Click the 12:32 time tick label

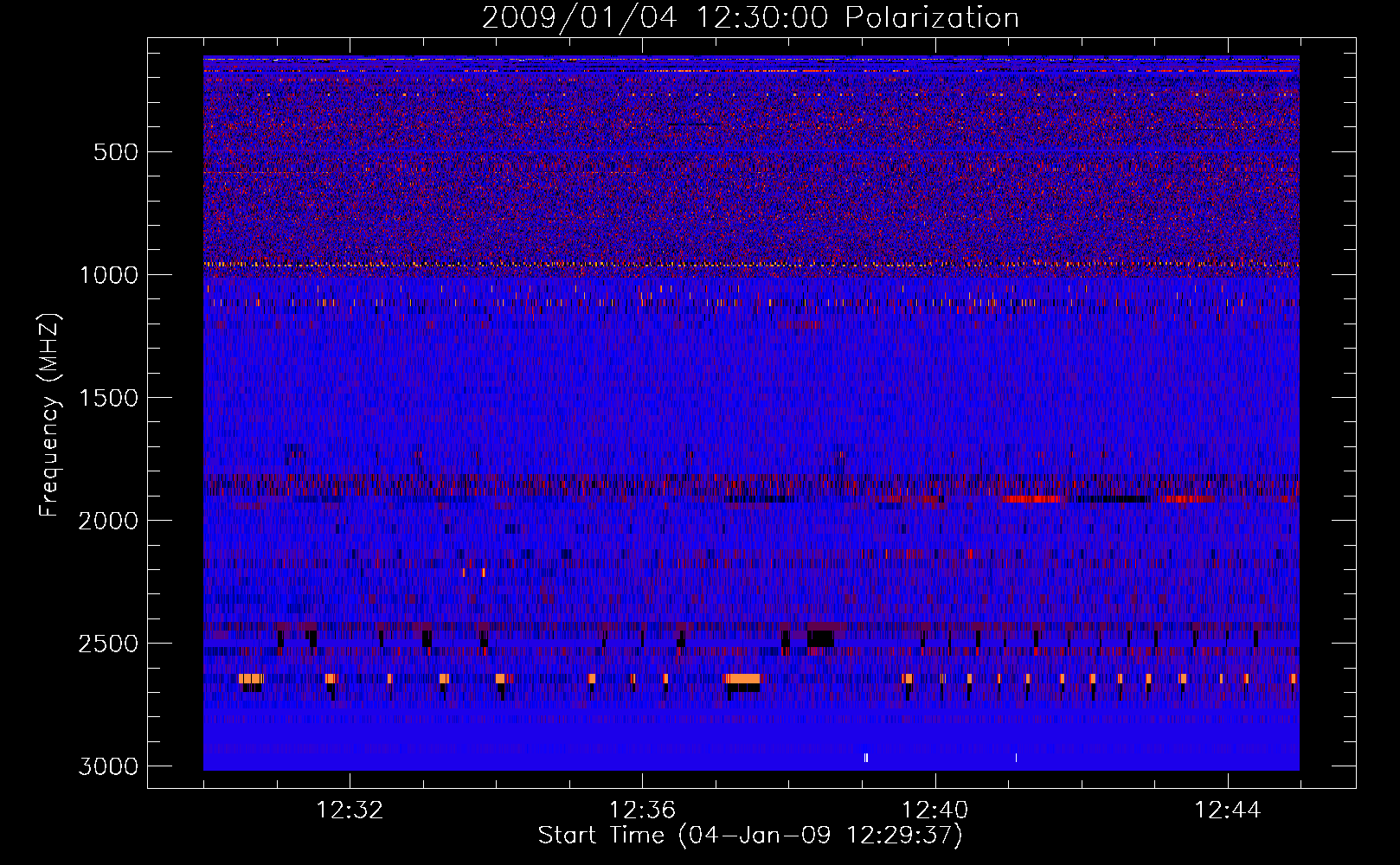click(350, 811)
